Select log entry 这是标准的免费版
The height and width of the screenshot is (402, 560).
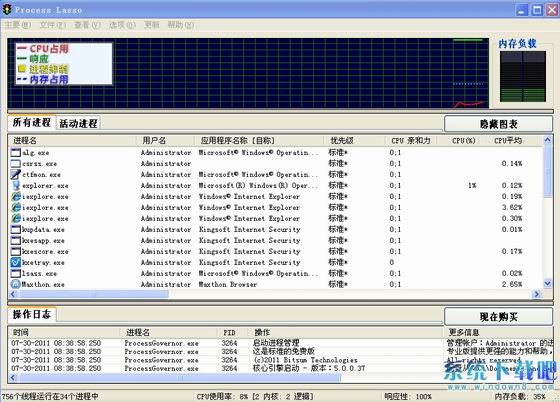tap(284, 352)
